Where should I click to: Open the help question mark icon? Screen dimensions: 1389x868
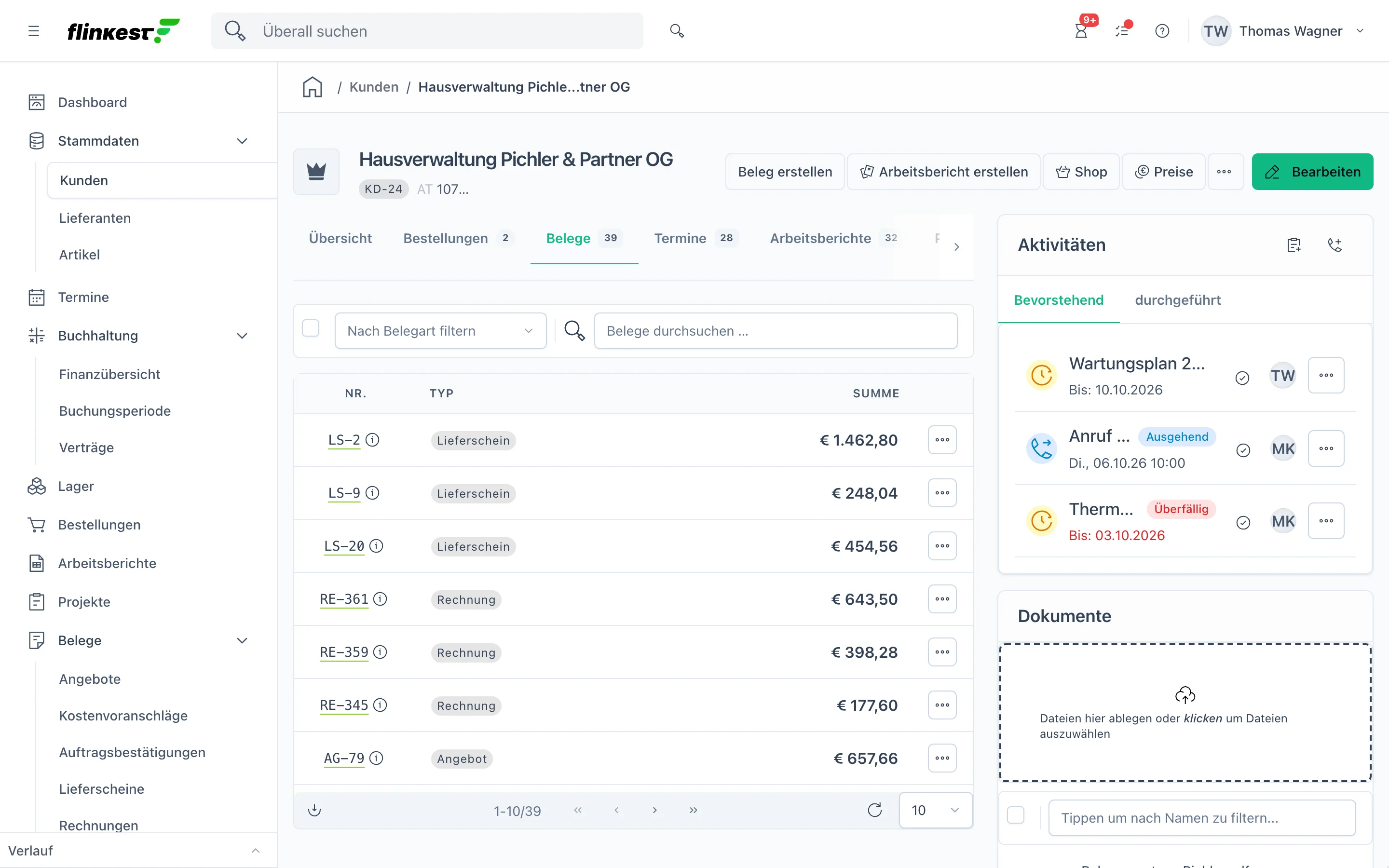pyautogui.click(x=1162, y=31)
